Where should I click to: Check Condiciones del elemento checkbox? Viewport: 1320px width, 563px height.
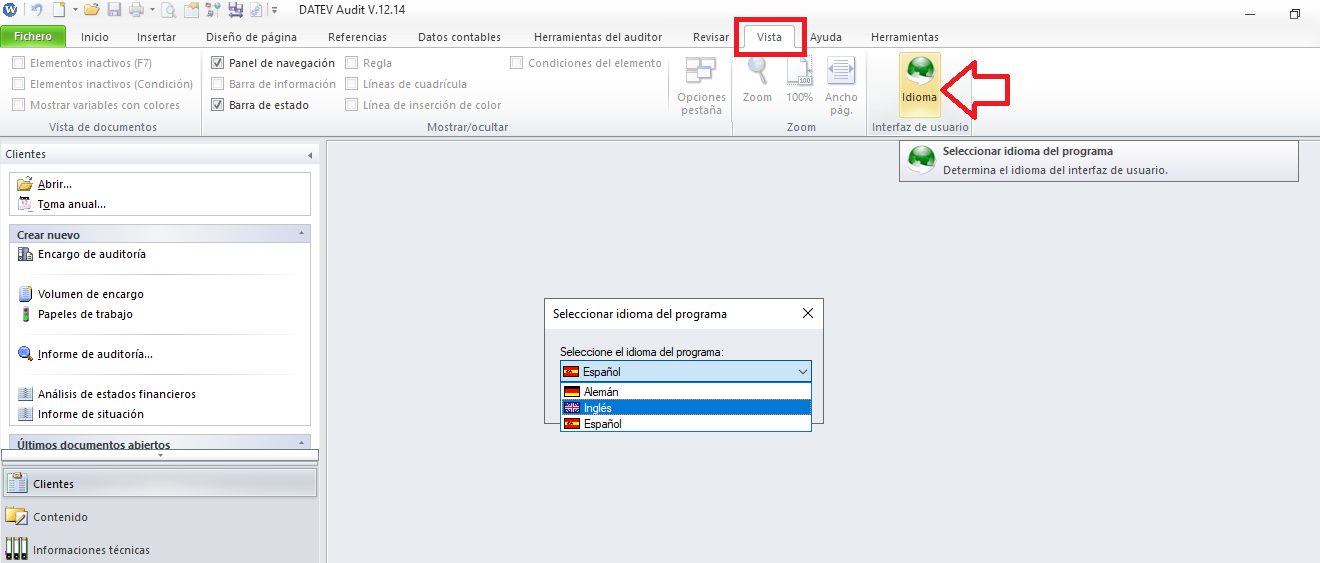tap(517, 63)
